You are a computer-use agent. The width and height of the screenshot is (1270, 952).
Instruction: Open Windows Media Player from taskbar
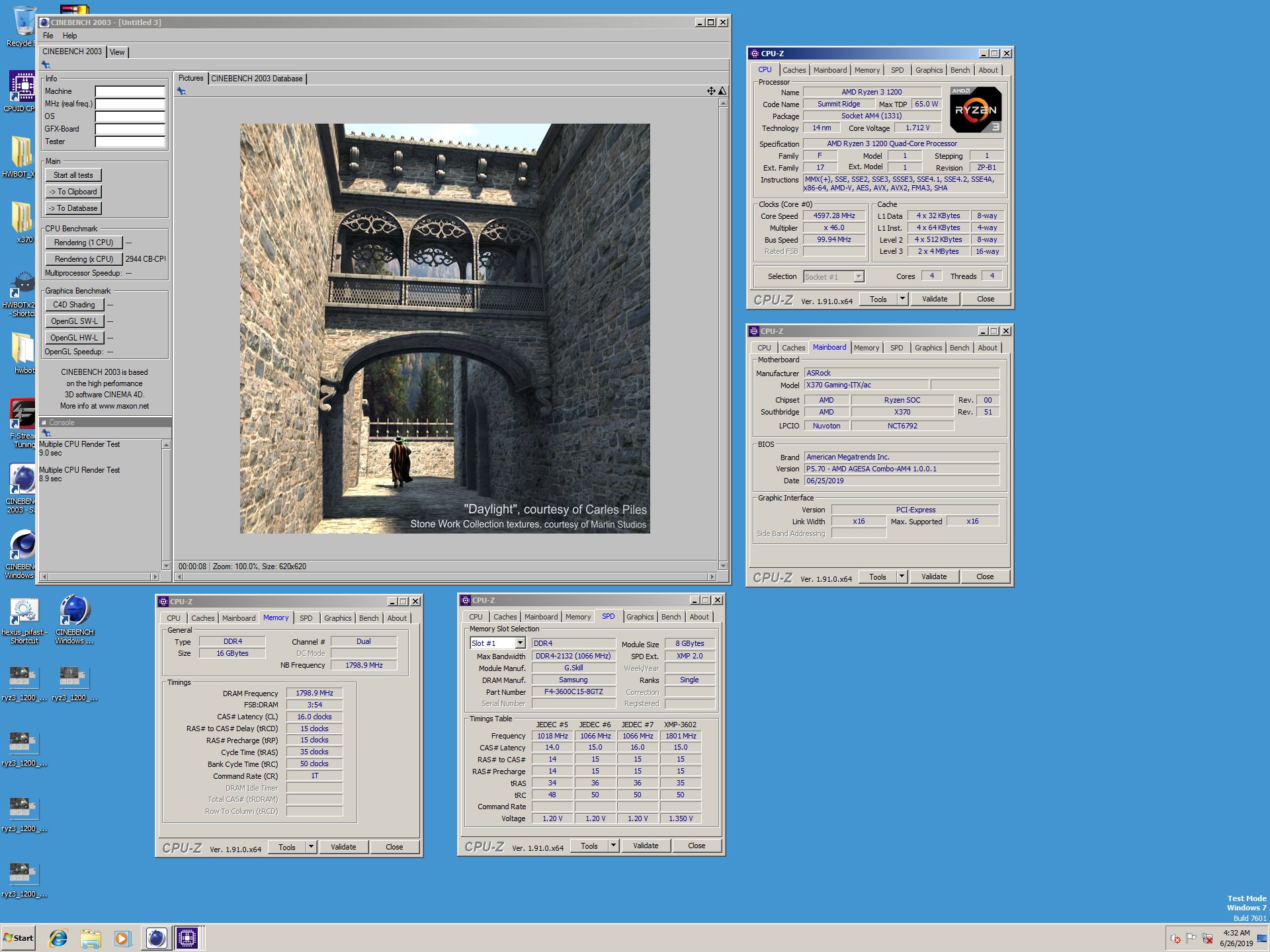[x=123, y=938]
